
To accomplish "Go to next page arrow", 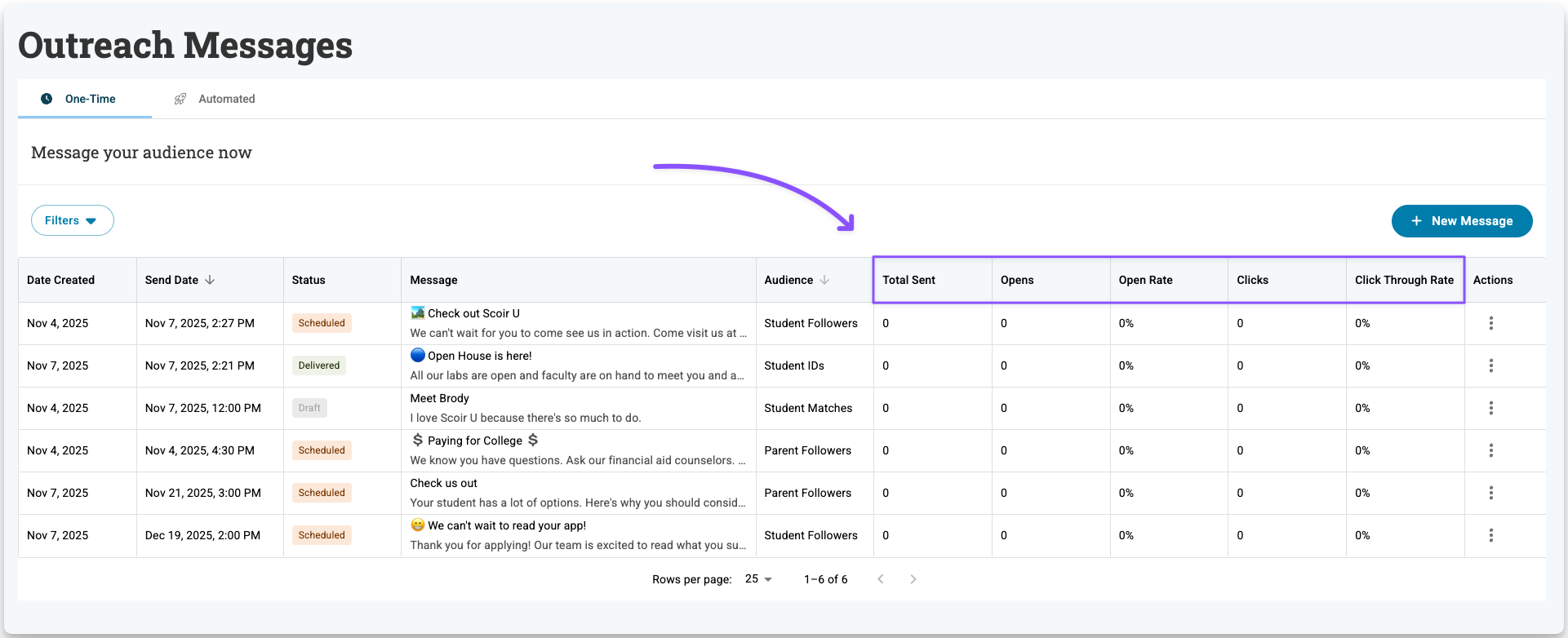I will (x=913, y=579).
